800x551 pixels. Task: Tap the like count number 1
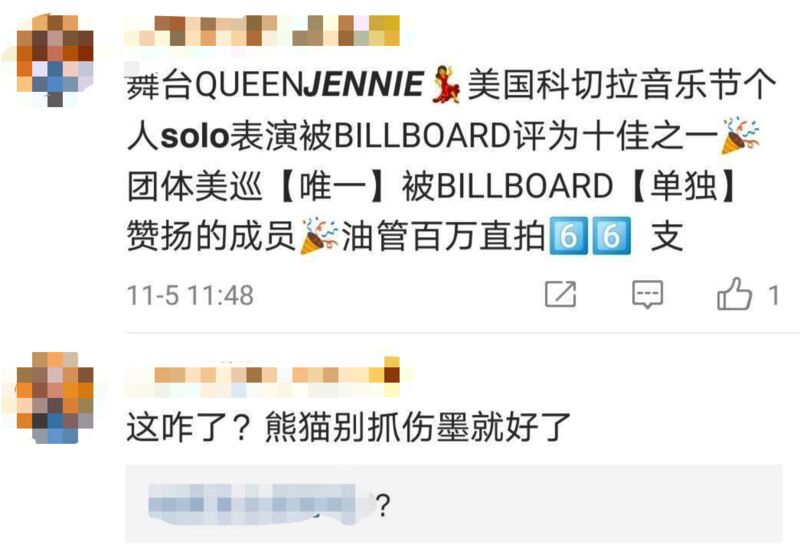[774, 295]
